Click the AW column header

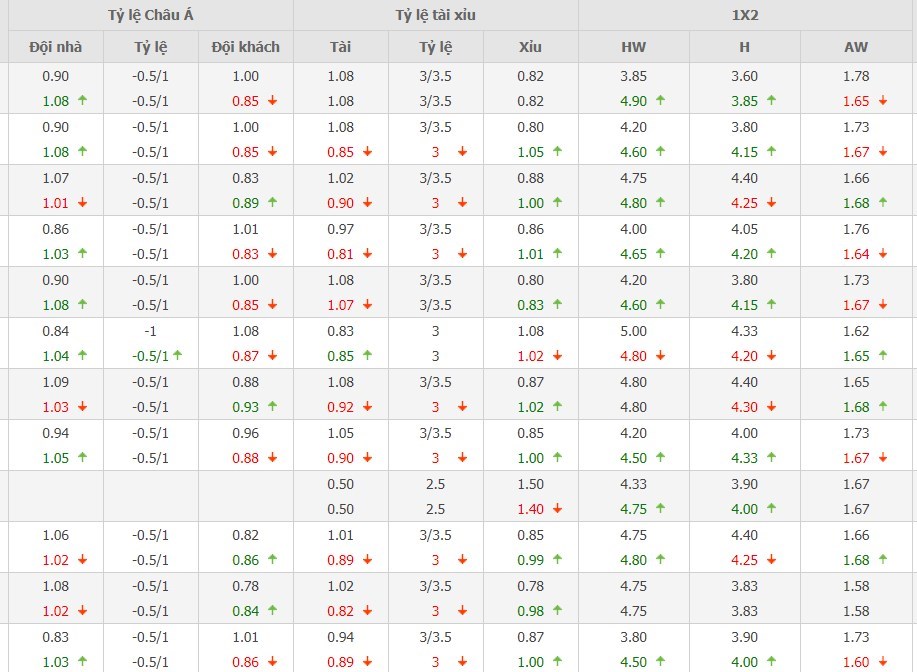pos(856,47)
